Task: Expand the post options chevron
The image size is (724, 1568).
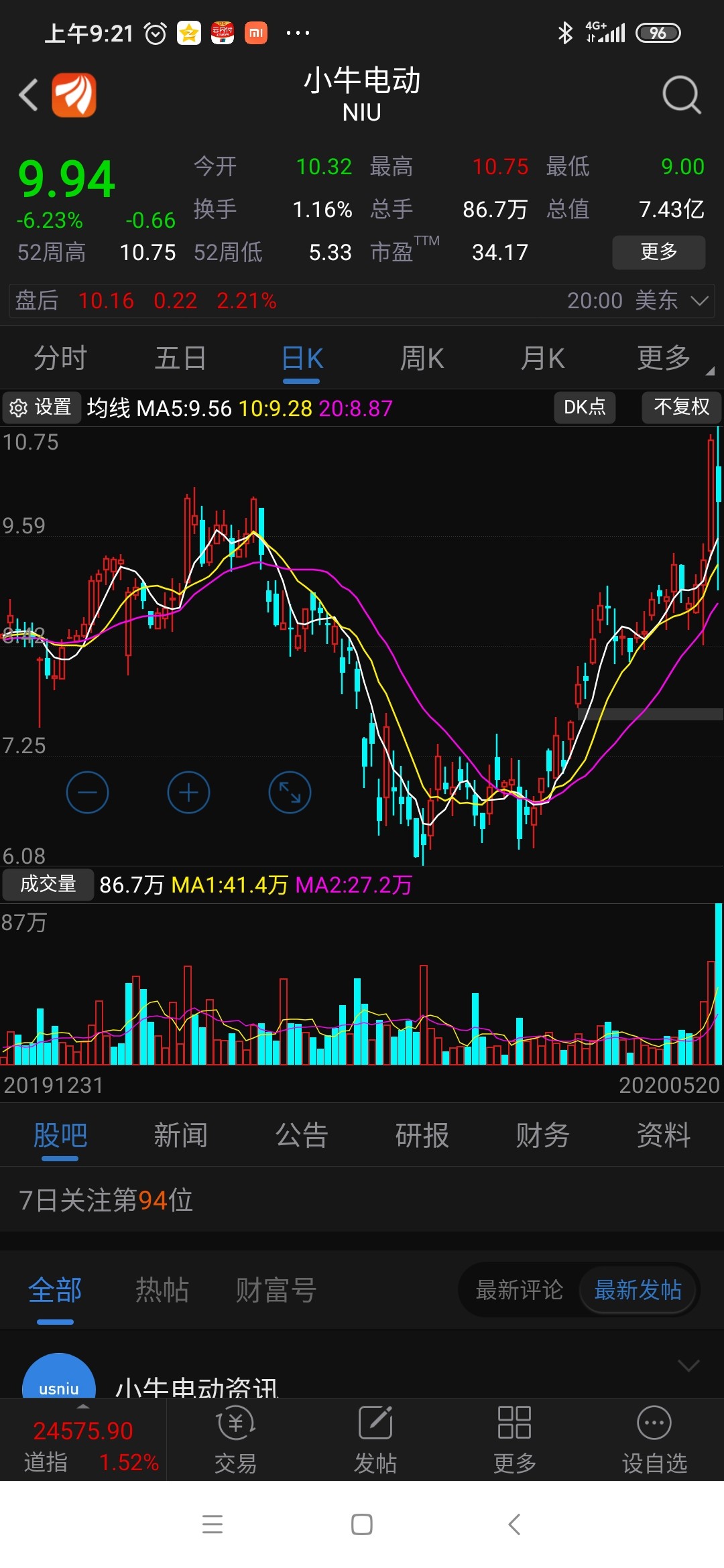Action: pyautogui.click(x=688, y=1365)
